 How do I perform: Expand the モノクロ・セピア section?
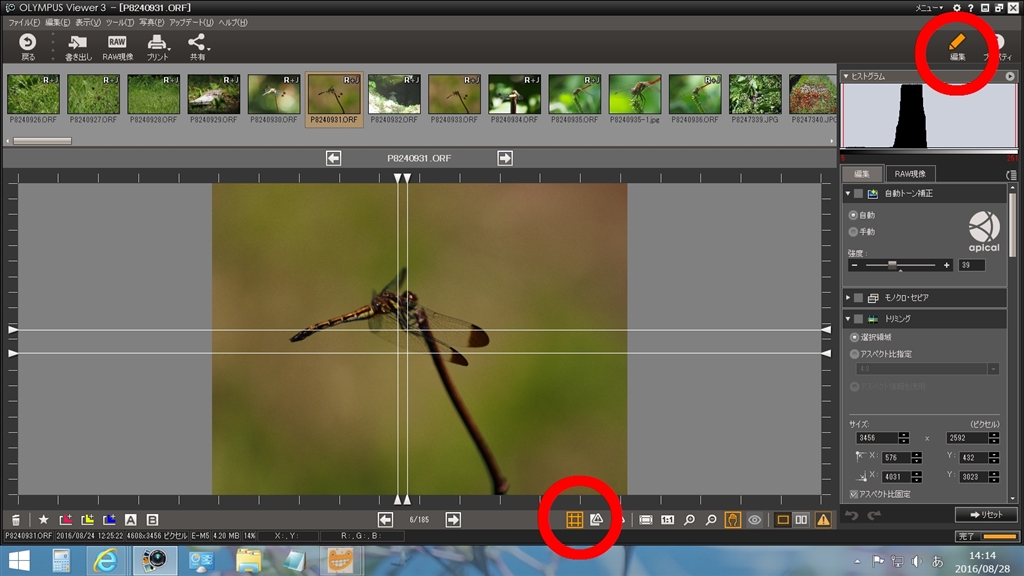tap(848, 298)
